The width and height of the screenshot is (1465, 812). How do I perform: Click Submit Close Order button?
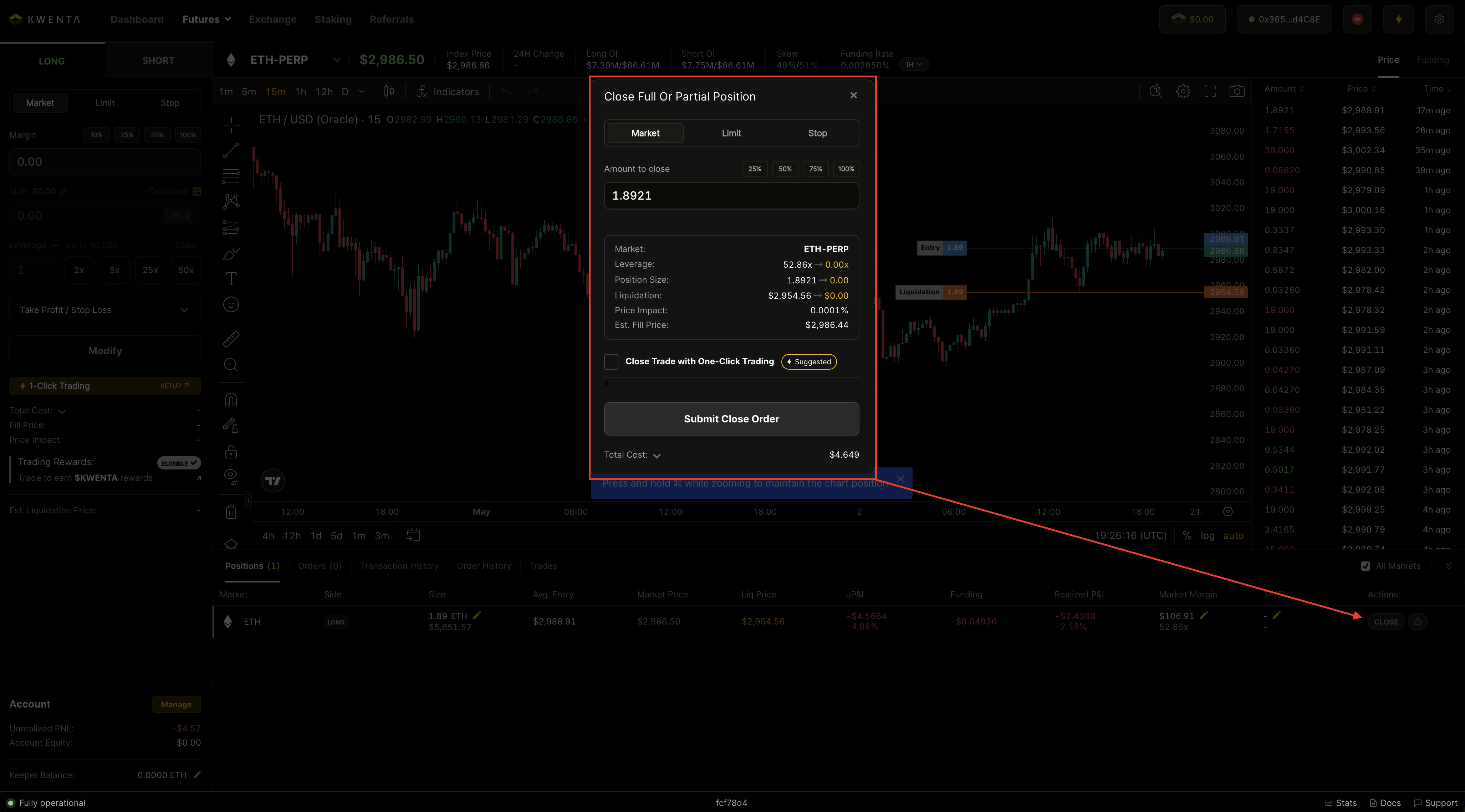(731, 419)
